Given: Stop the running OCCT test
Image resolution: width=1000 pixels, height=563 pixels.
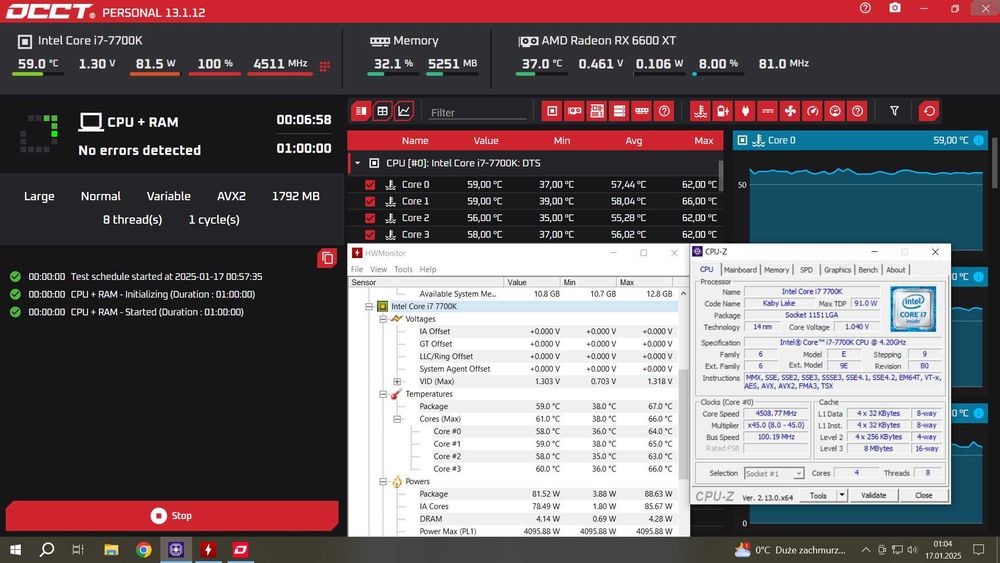Looking at the screenshot, I should 172,516.
